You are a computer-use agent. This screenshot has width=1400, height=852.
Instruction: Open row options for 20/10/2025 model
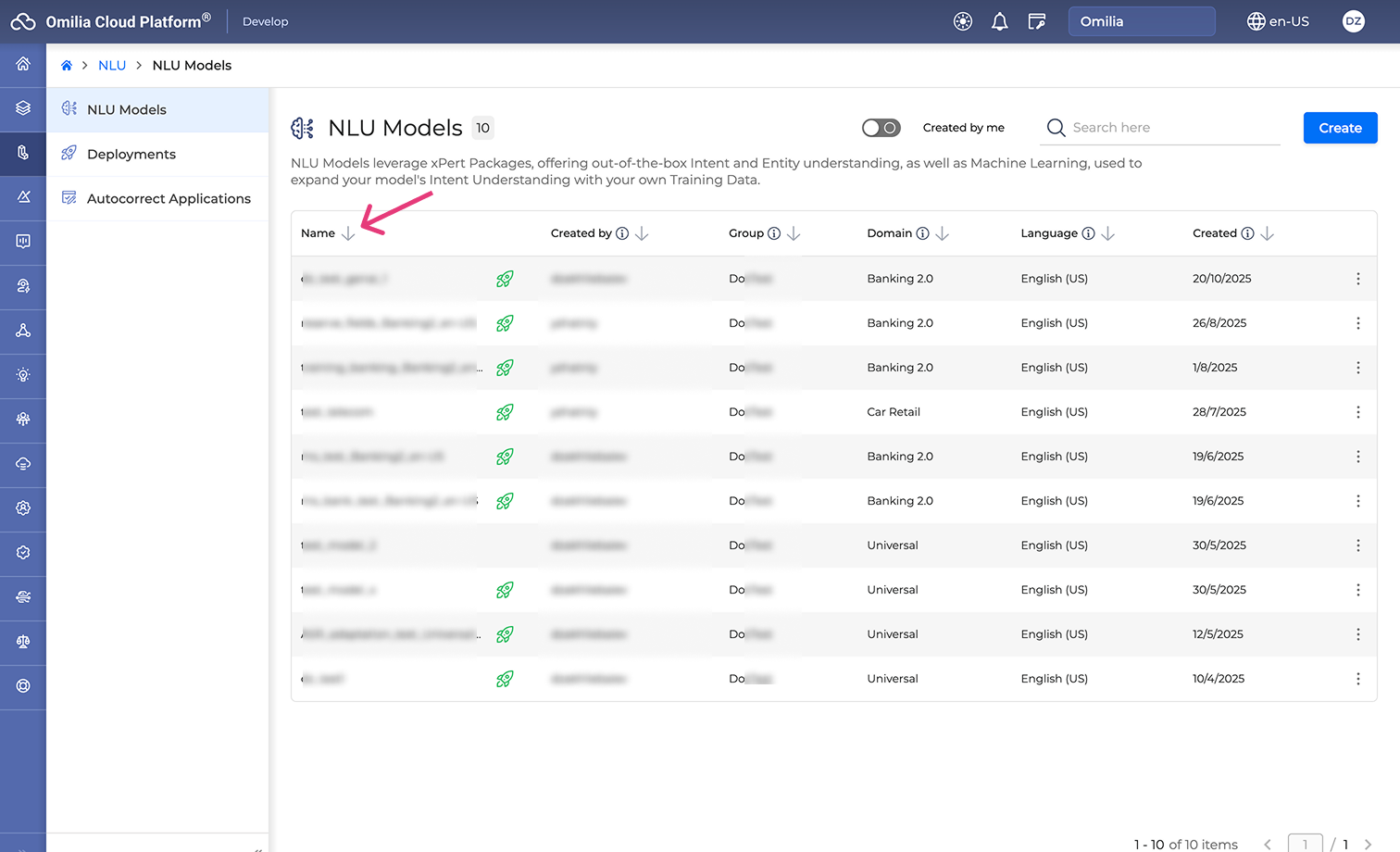point(1357,279)
